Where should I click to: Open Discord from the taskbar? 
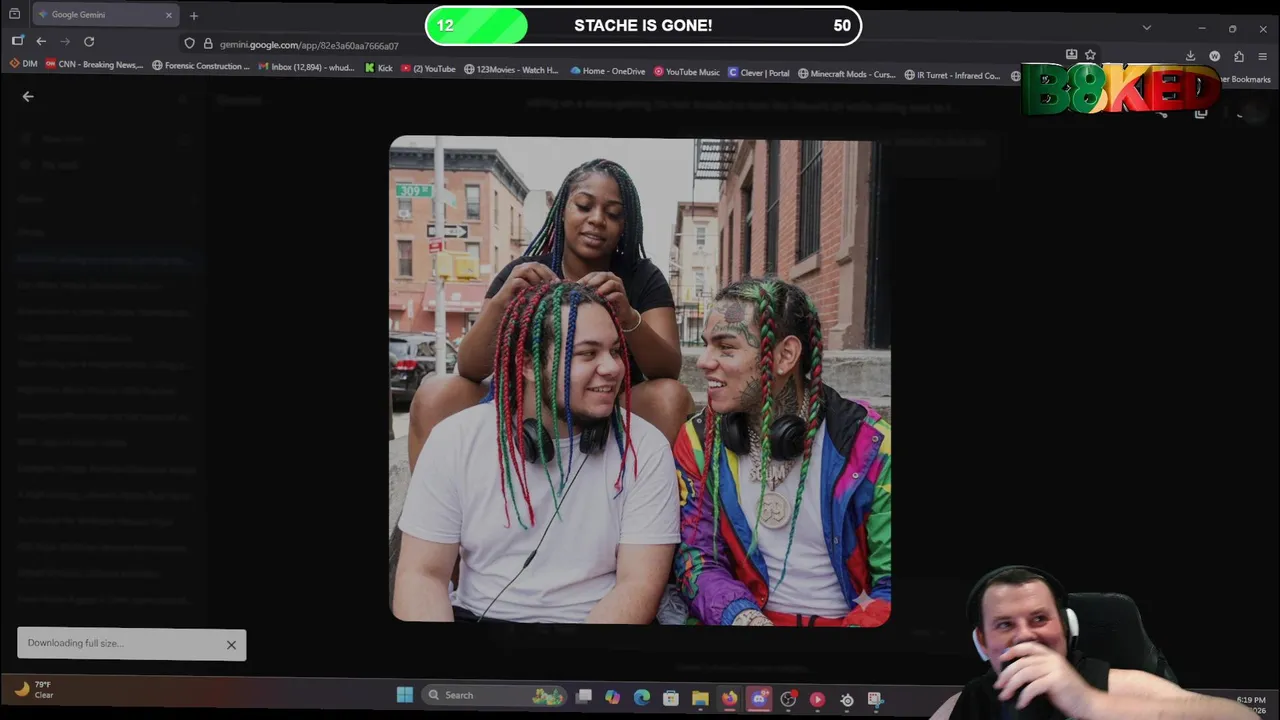759,698
